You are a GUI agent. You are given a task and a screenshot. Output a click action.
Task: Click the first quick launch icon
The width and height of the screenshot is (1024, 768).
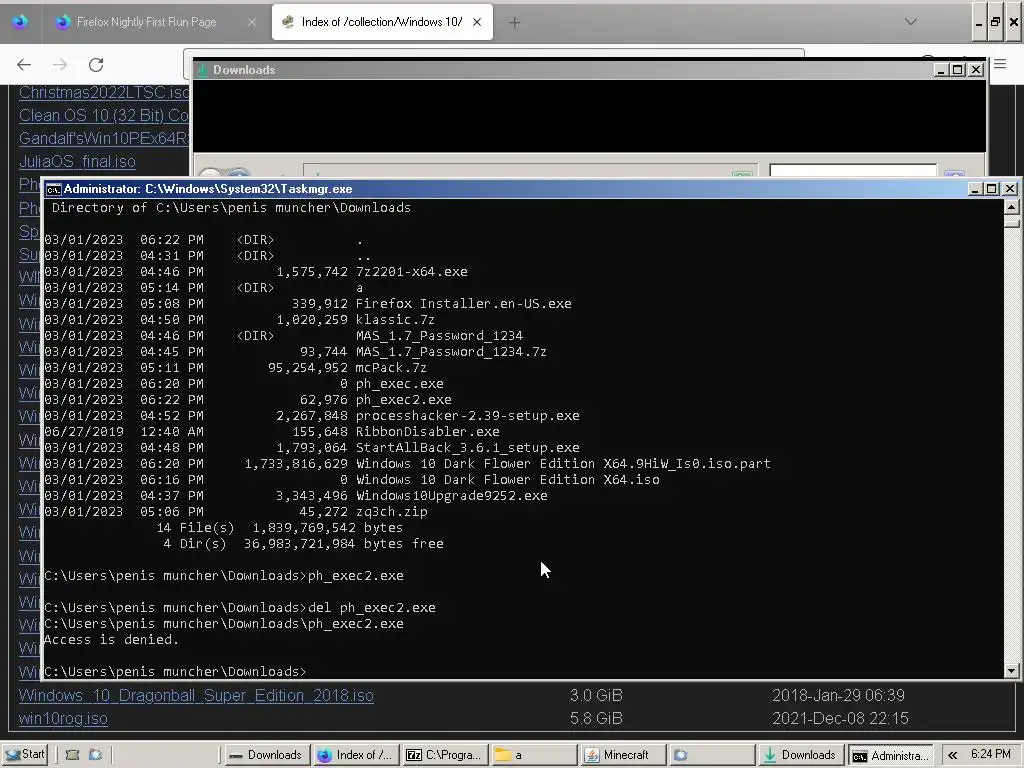pos(72,755)
